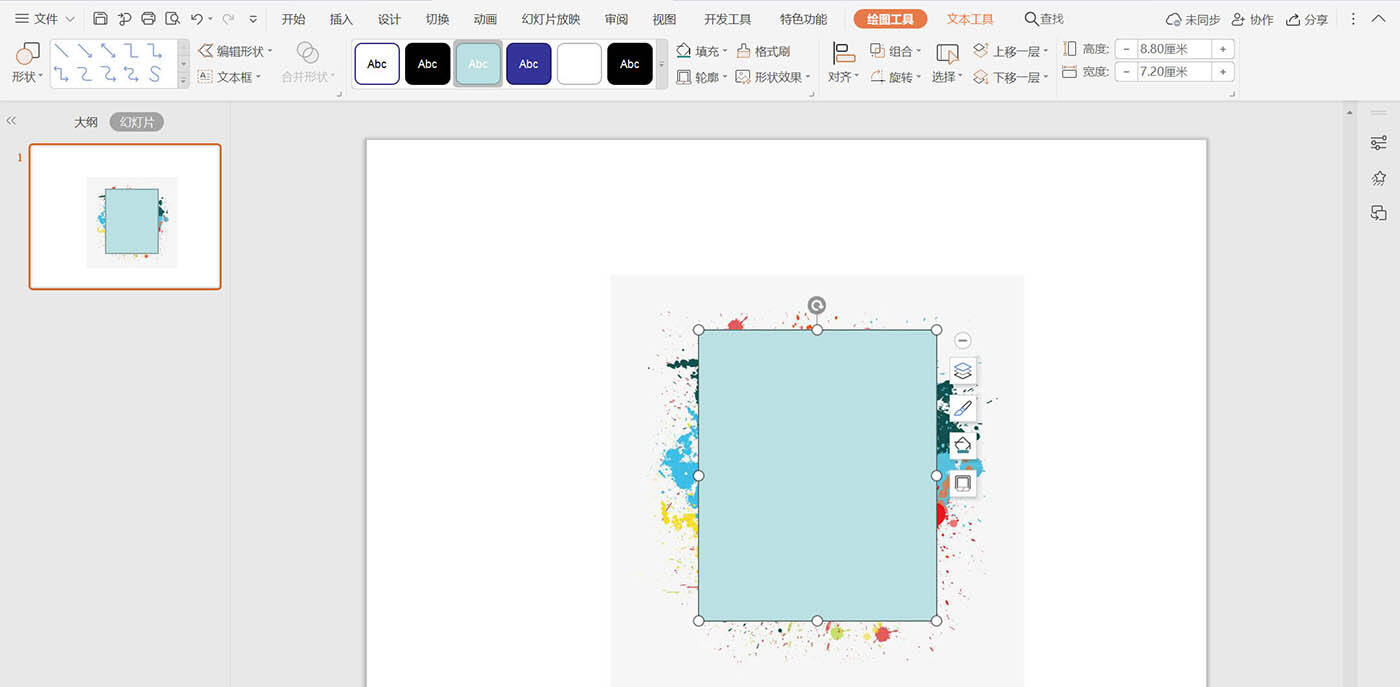1400x687 pixels.
Task: Click the floating fill bucket icon beside shape
Action: pos(963,446)
